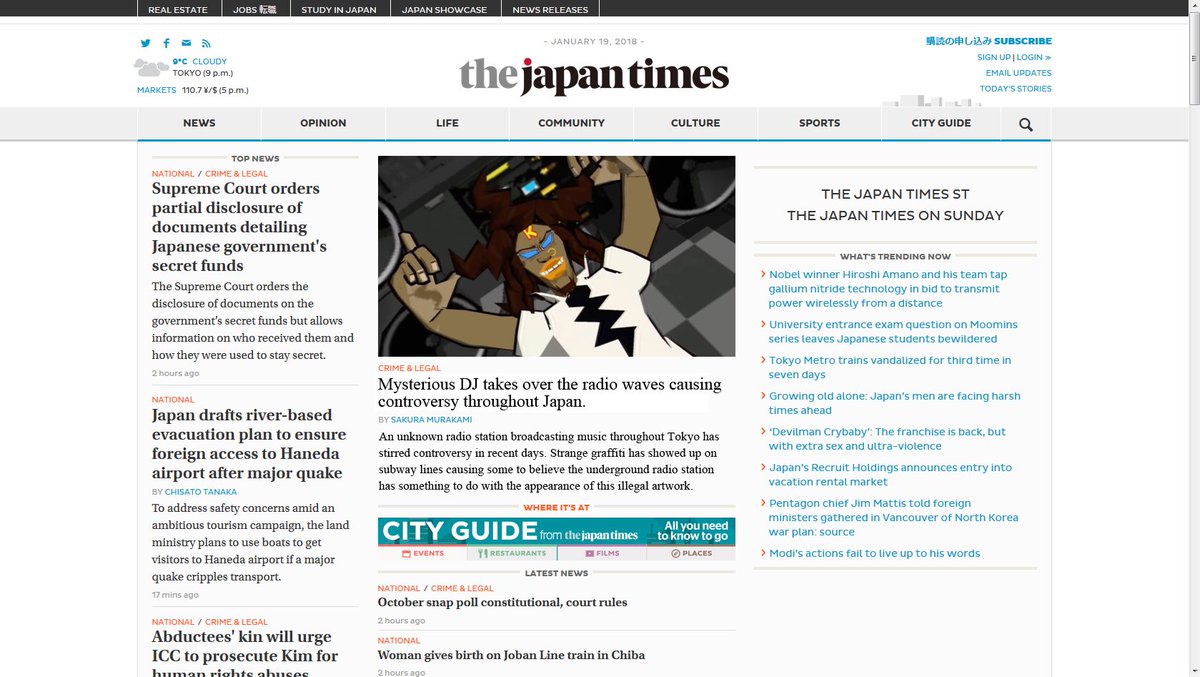
Task: Open Films in City Guide banner
Action: click(x=601, y=553)
